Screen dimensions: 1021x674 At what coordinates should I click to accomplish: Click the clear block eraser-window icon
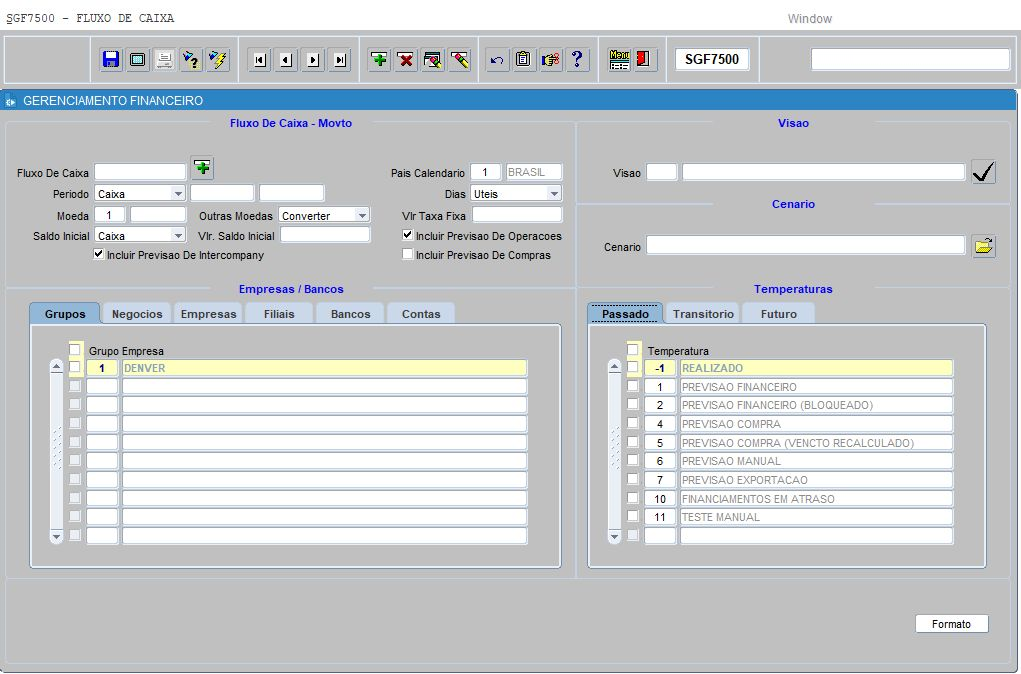[432, 59]
